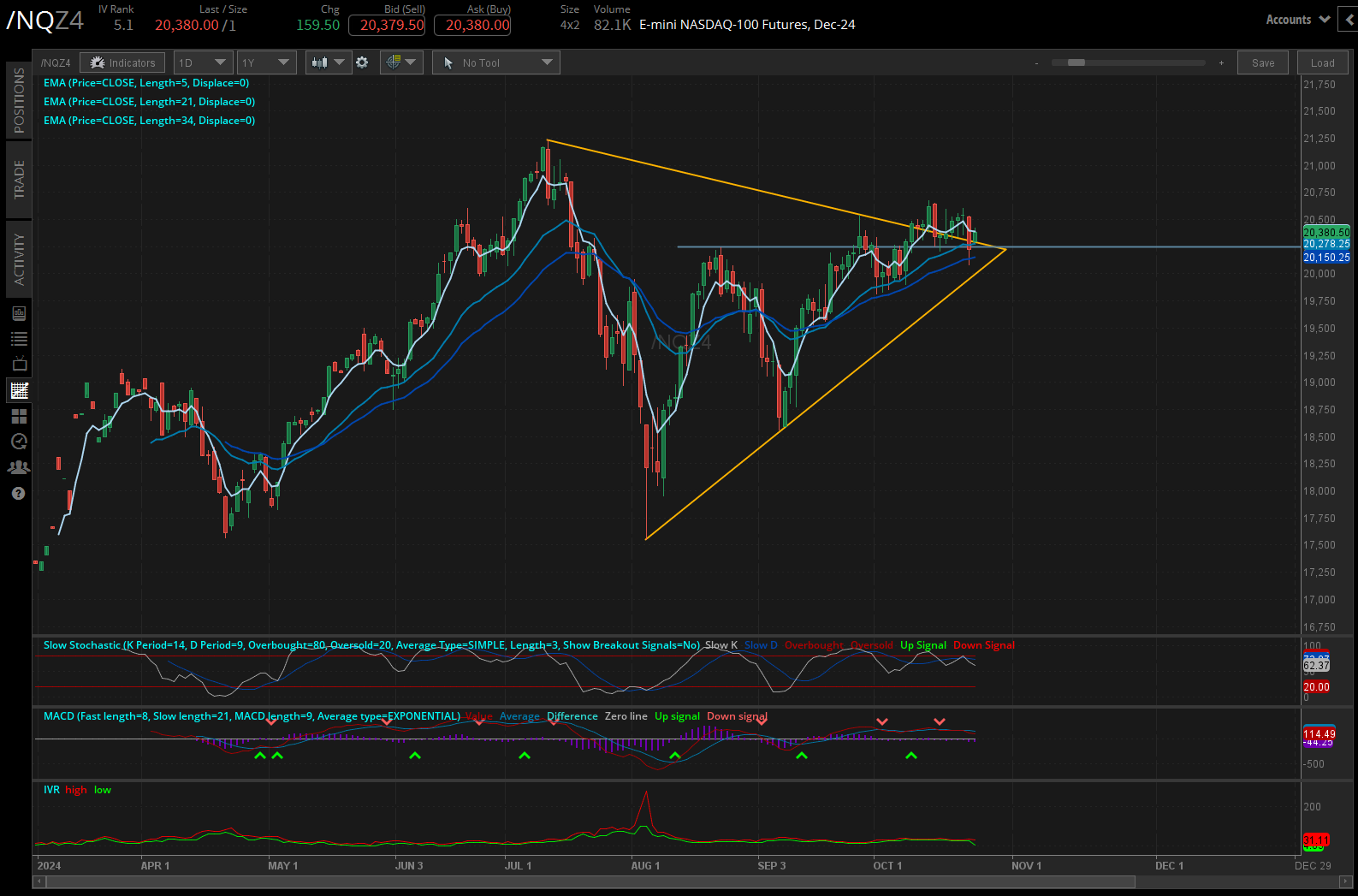This screenshot has width=1358, height=896.
Task: Click the Chg value 159.50
Action: 317,25
